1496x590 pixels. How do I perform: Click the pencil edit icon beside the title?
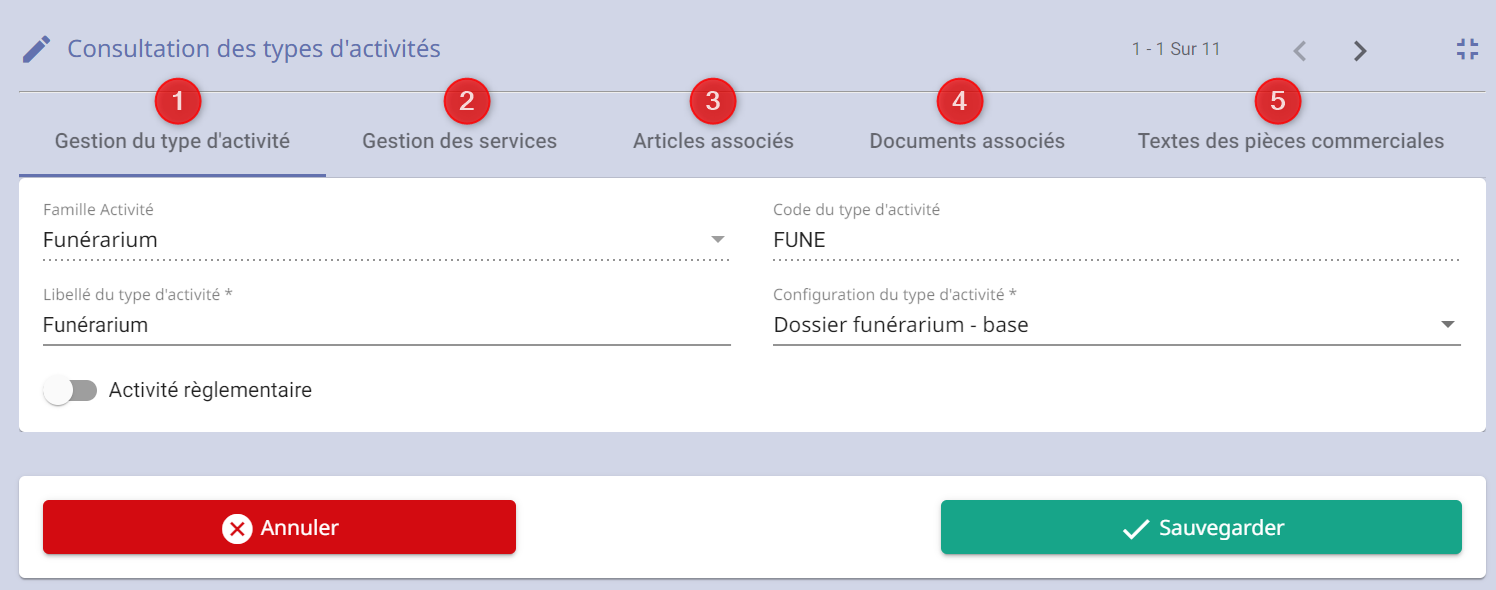36,49
